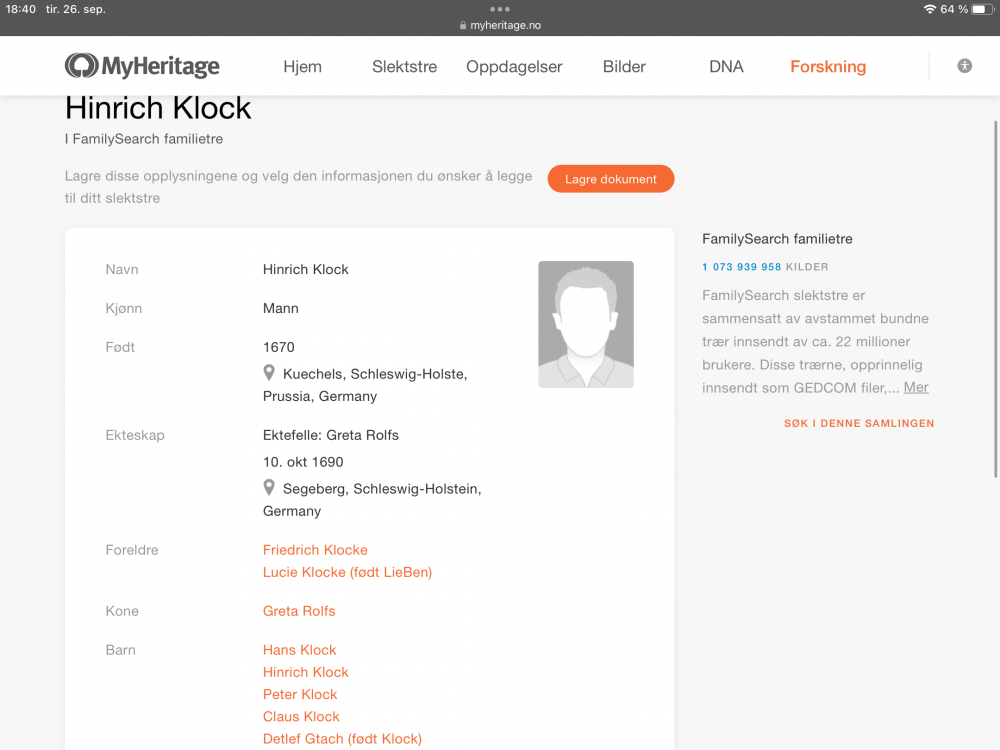Tap the marriage place location pin icon
The image size is (1000, 750).
(x=269, y=487)
